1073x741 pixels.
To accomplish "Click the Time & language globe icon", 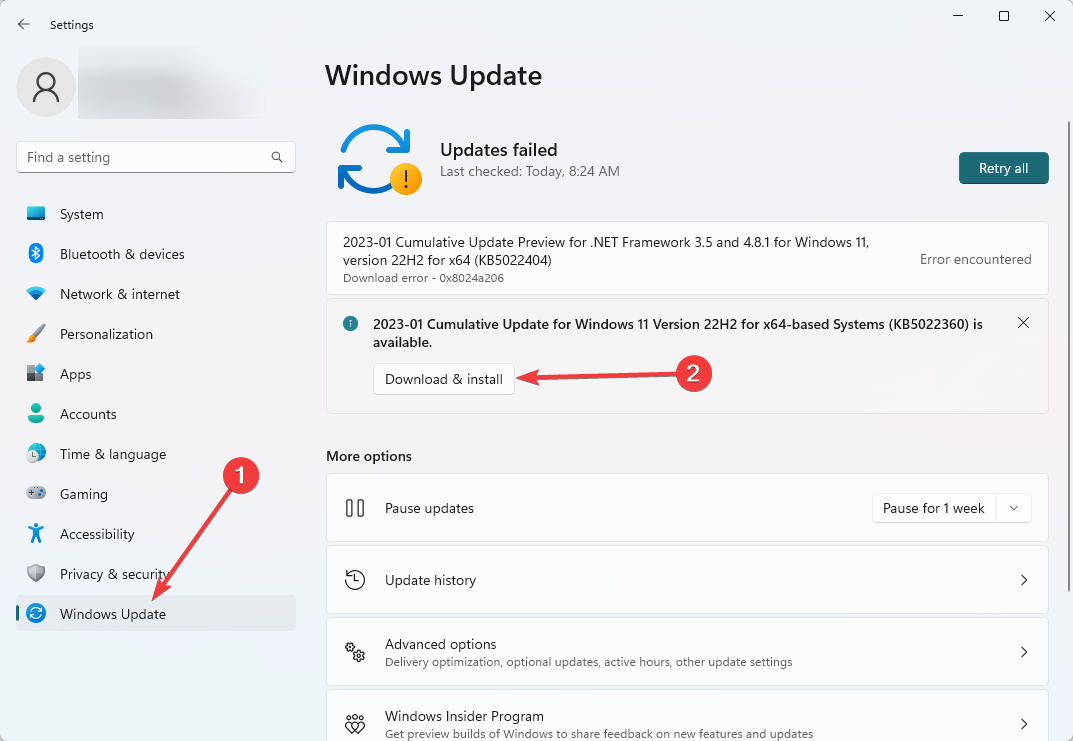I will [x=36, y=454].
